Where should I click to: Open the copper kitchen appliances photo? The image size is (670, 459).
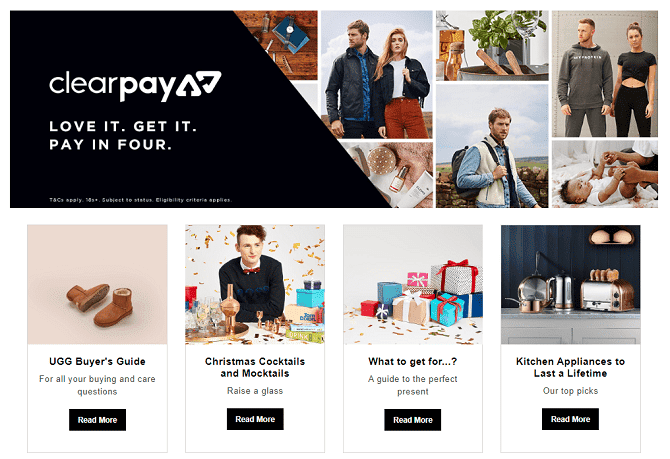pos(570,285)
